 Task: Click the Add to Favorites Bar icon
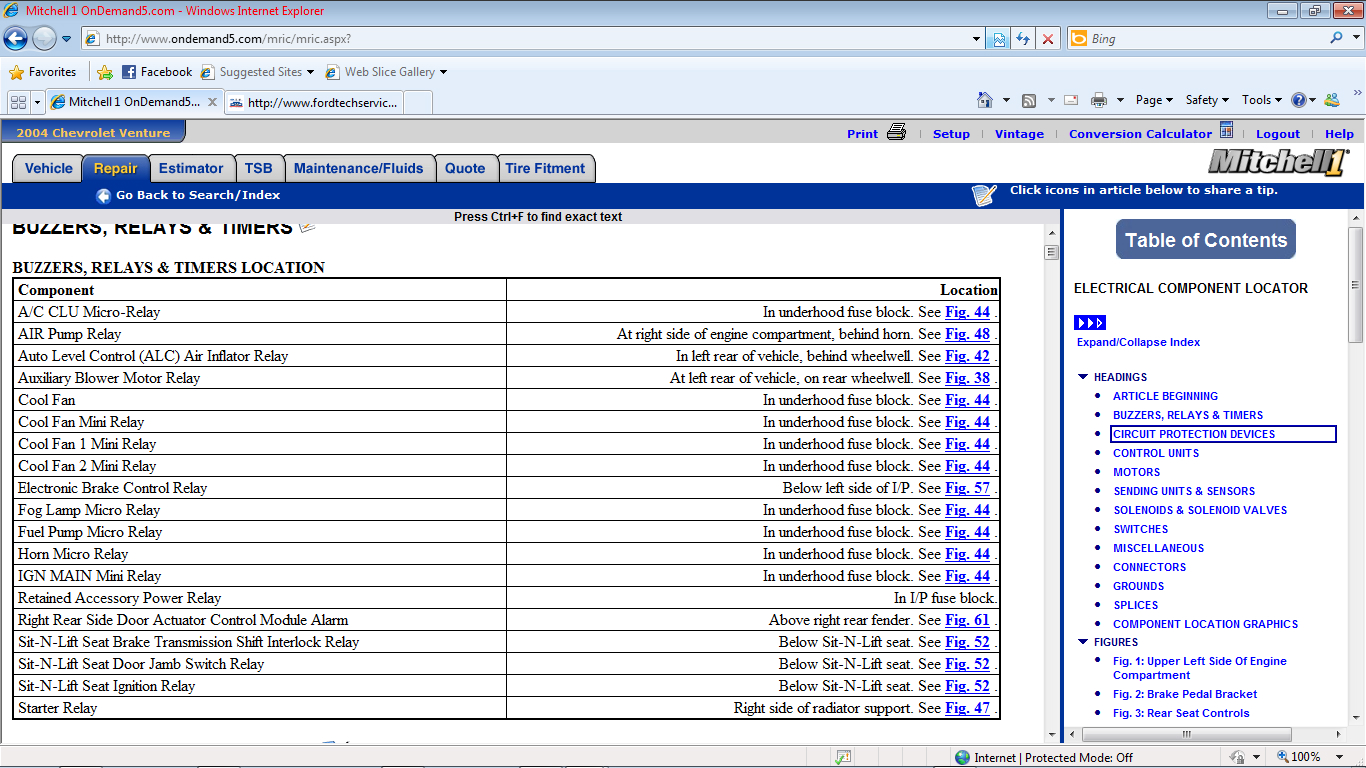pos(105,72)
